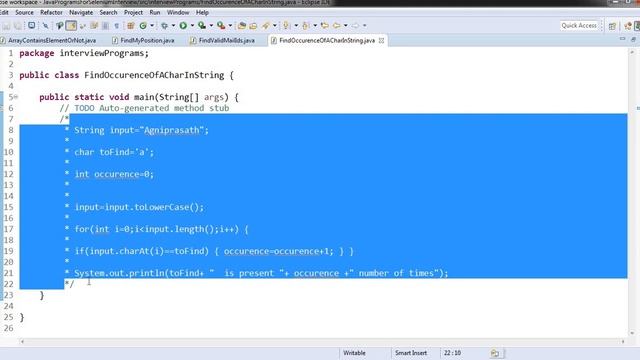640x360 pixels.
Task: Open the Refactor menu
Action: pos(51,13)
